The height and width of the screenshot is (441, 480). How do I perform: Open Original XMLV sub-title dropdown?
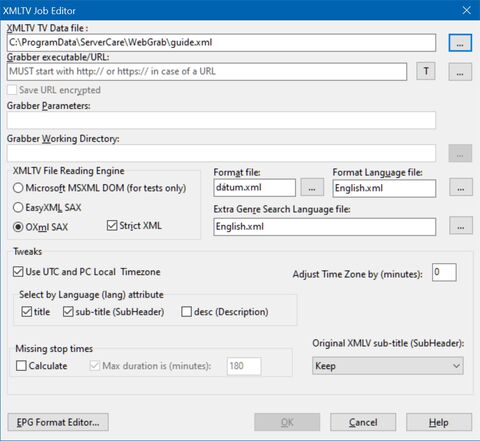tap(388, 366)
